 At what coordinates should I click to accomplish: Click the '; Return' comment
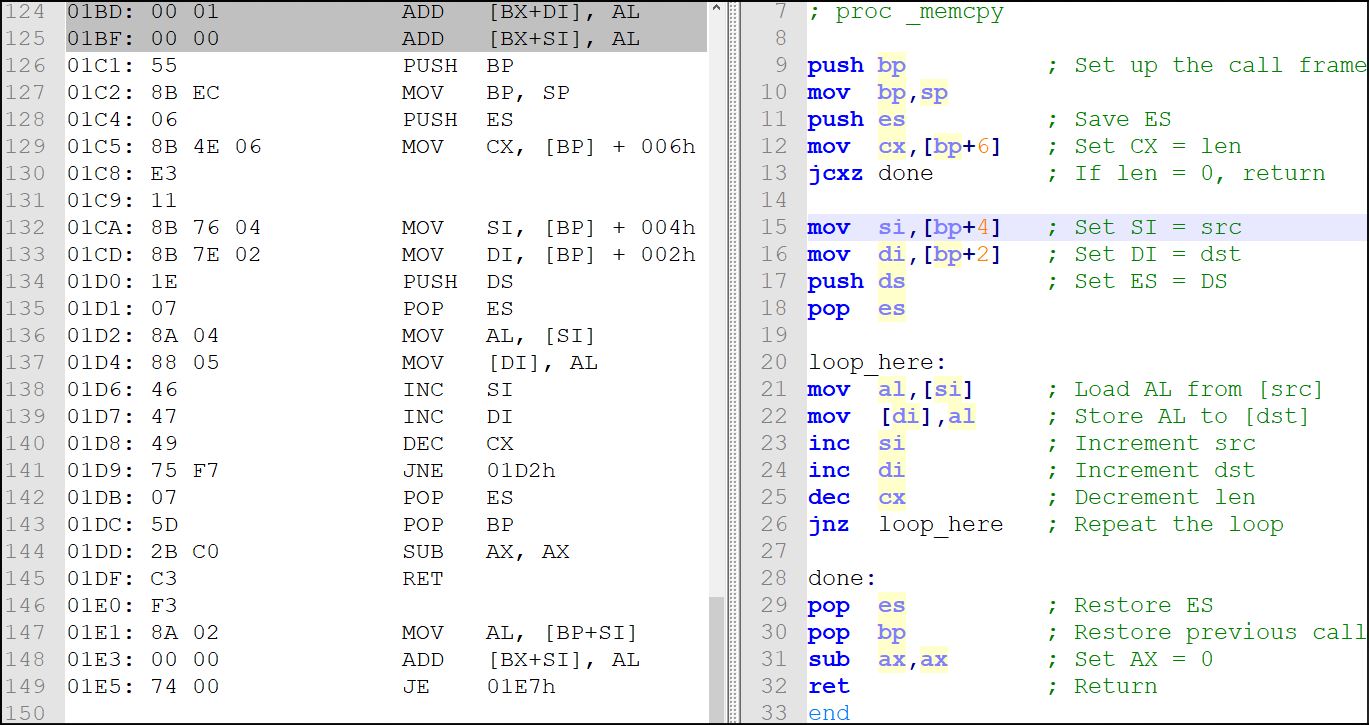(x=1102, y=688)
